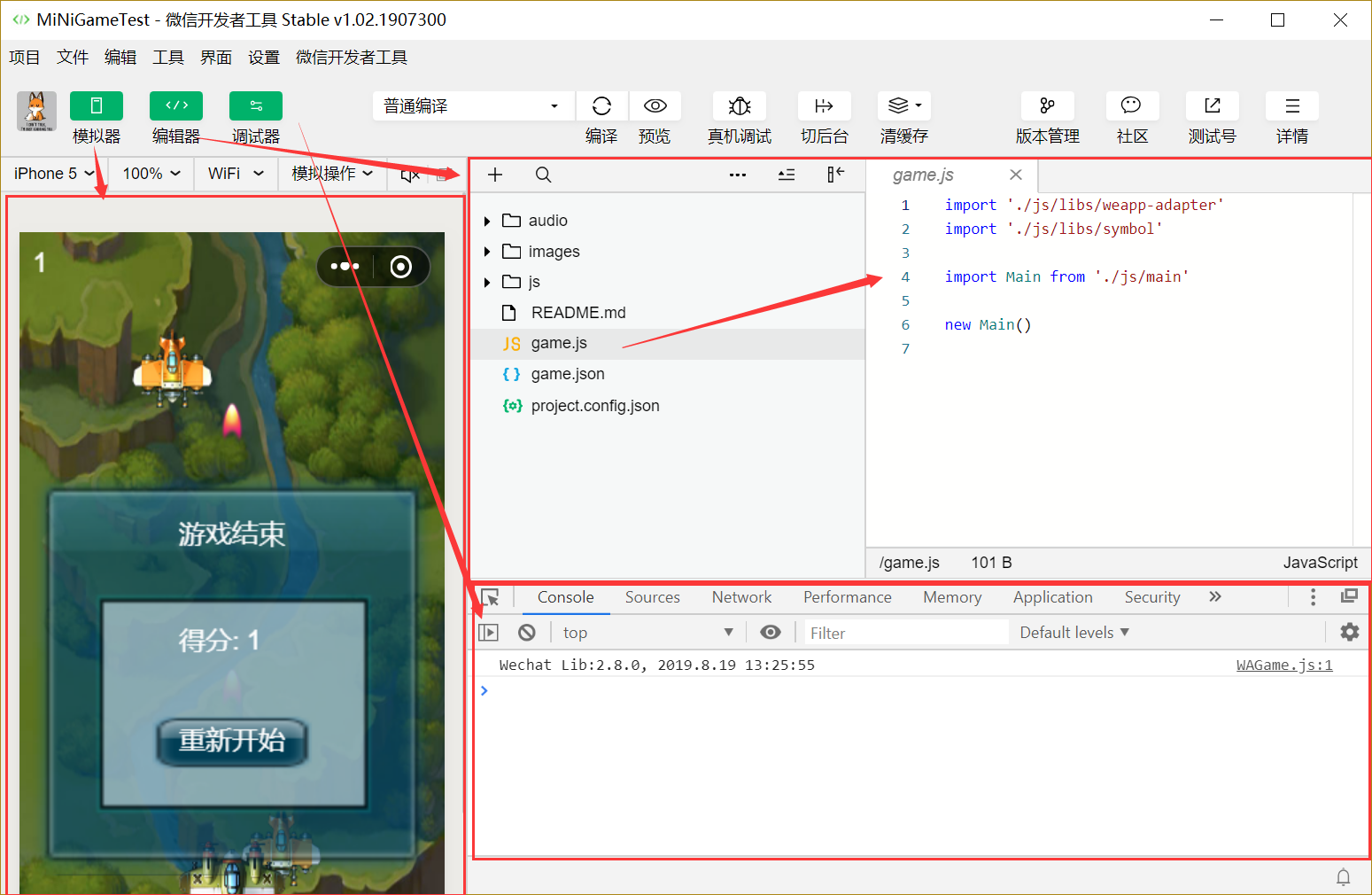Click the clear console icon

click(x=527, y=633)
